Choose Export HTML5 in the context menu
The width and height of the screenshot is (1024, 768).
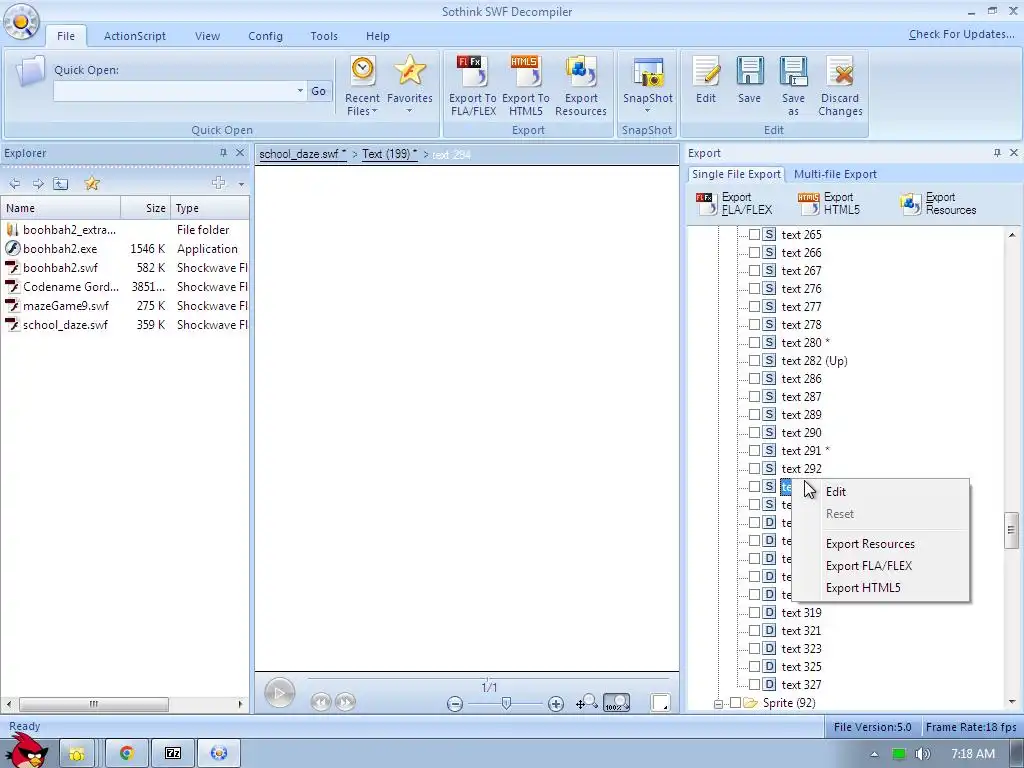tap(863, 588)
